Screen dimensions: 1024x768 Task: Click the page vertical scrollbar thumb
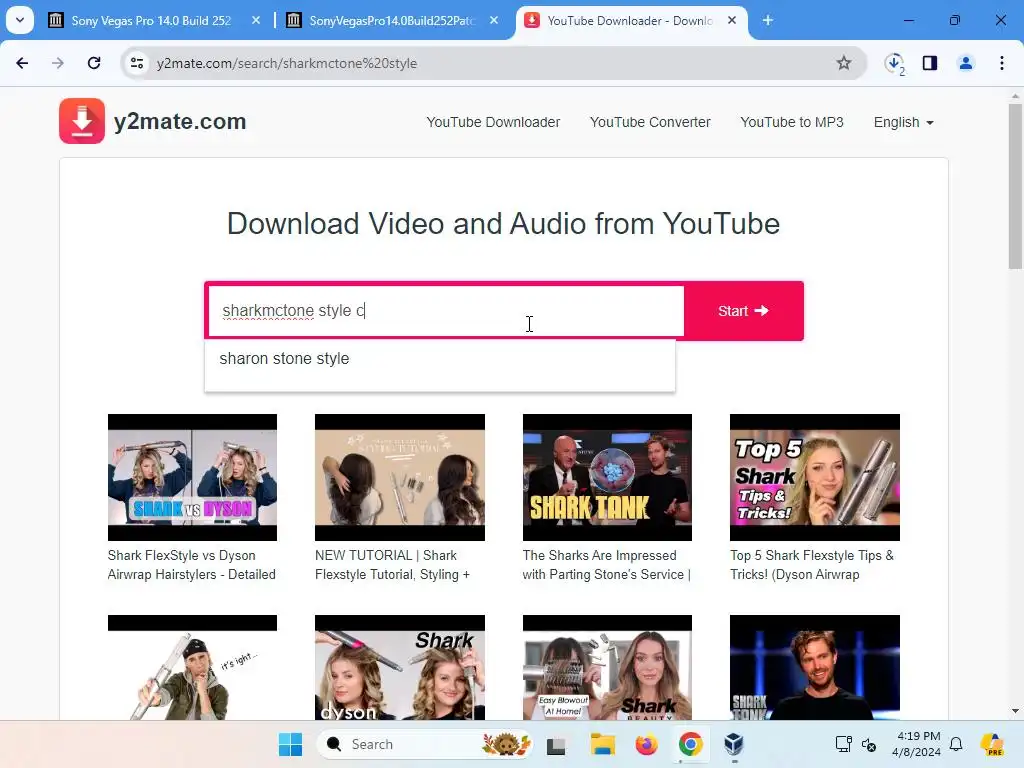click(1015, 186)
